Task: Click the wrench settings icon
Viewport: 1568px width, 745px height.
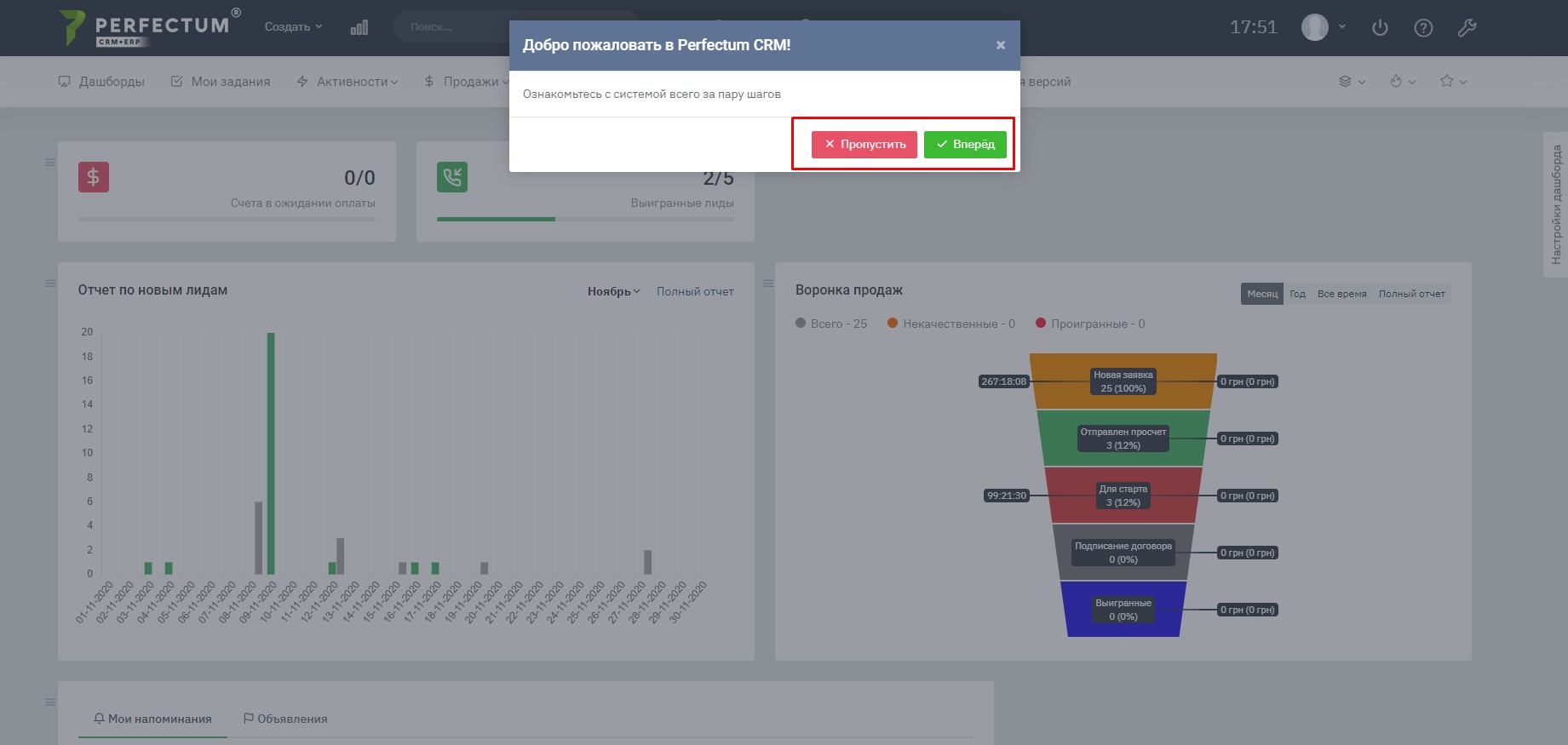Action: click(x=1466, y=28)
